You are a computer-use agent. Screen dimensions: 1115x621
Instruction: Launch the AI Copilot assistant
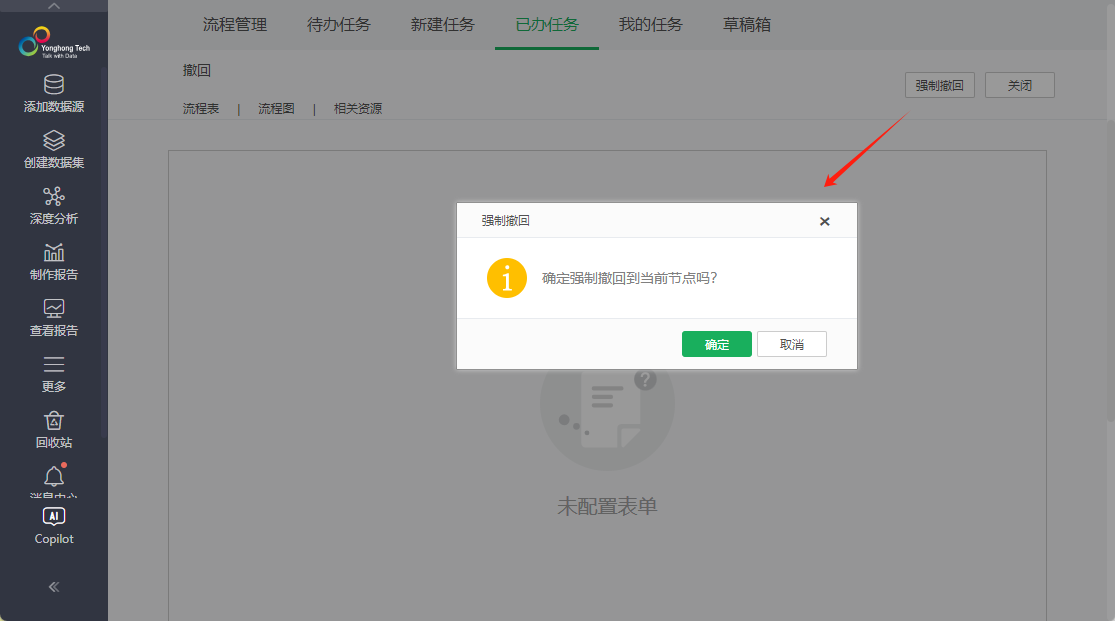(x=53, y=525)
